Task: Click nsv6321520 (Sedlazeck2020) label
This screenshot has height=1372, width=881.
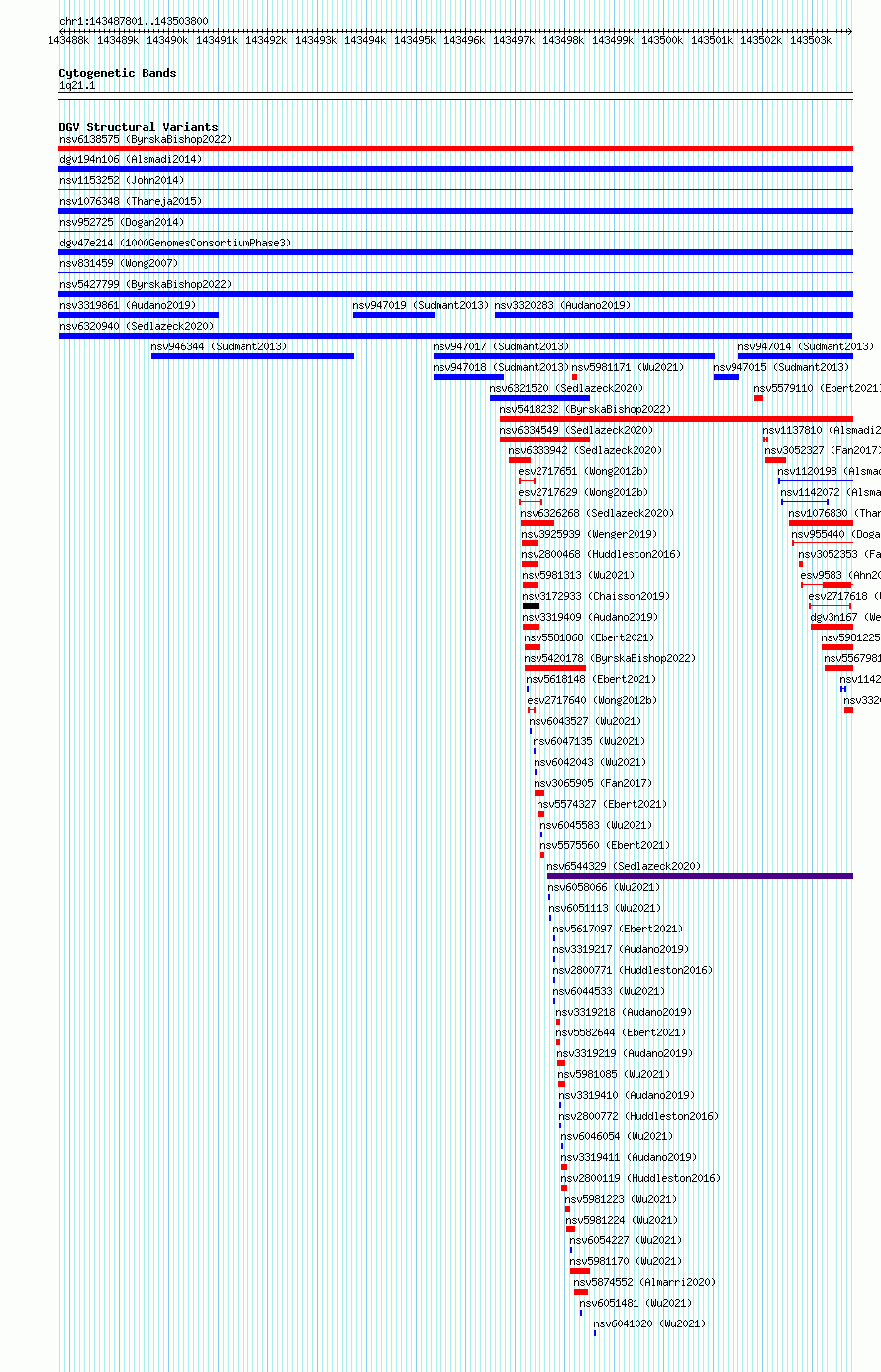Action: pos(567,388)
